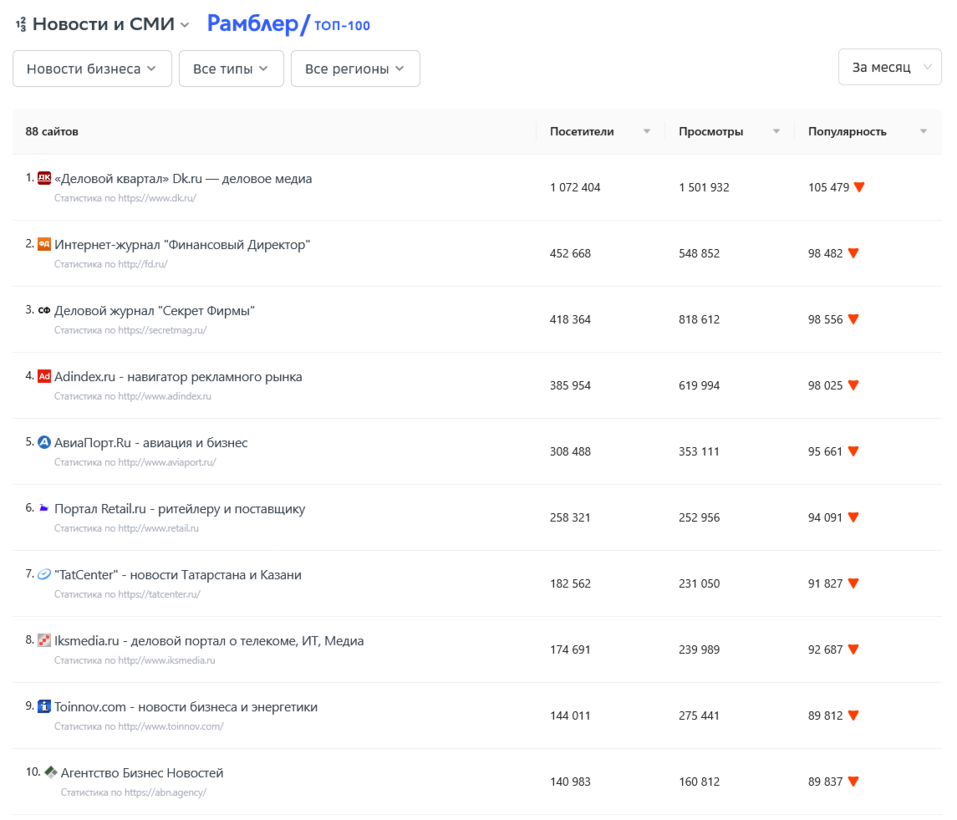Screen dimensions: 957x820
Task: Click the Секрет Фирмы favicon
Action: coord(44,311)
